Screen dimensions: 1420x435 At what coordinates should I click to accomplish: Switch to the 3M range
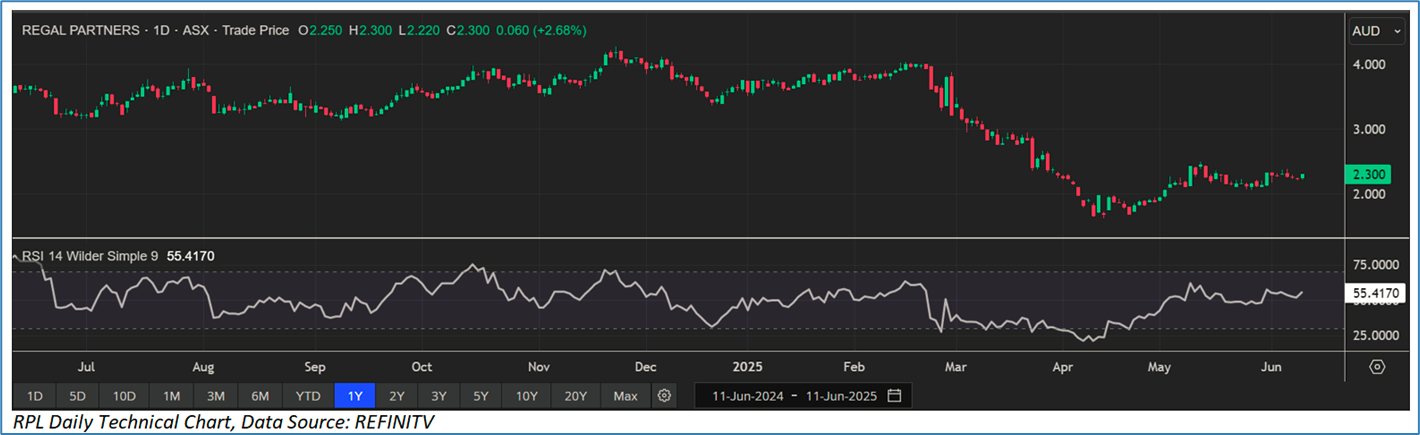(x=216, y=396)
